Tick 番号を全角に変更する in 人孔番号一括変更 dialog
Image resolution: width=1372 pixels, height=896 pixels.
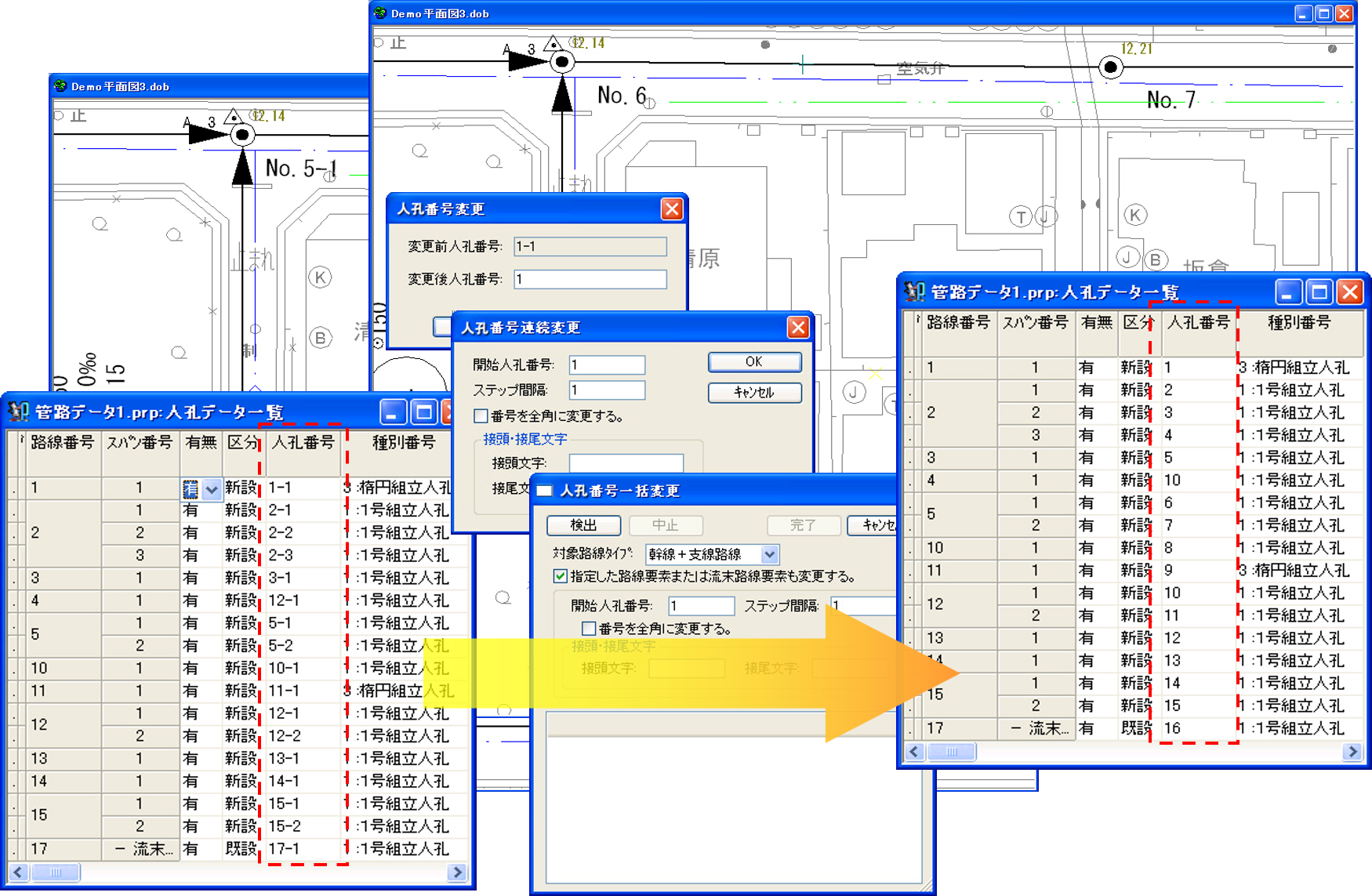tap(589, 629)
